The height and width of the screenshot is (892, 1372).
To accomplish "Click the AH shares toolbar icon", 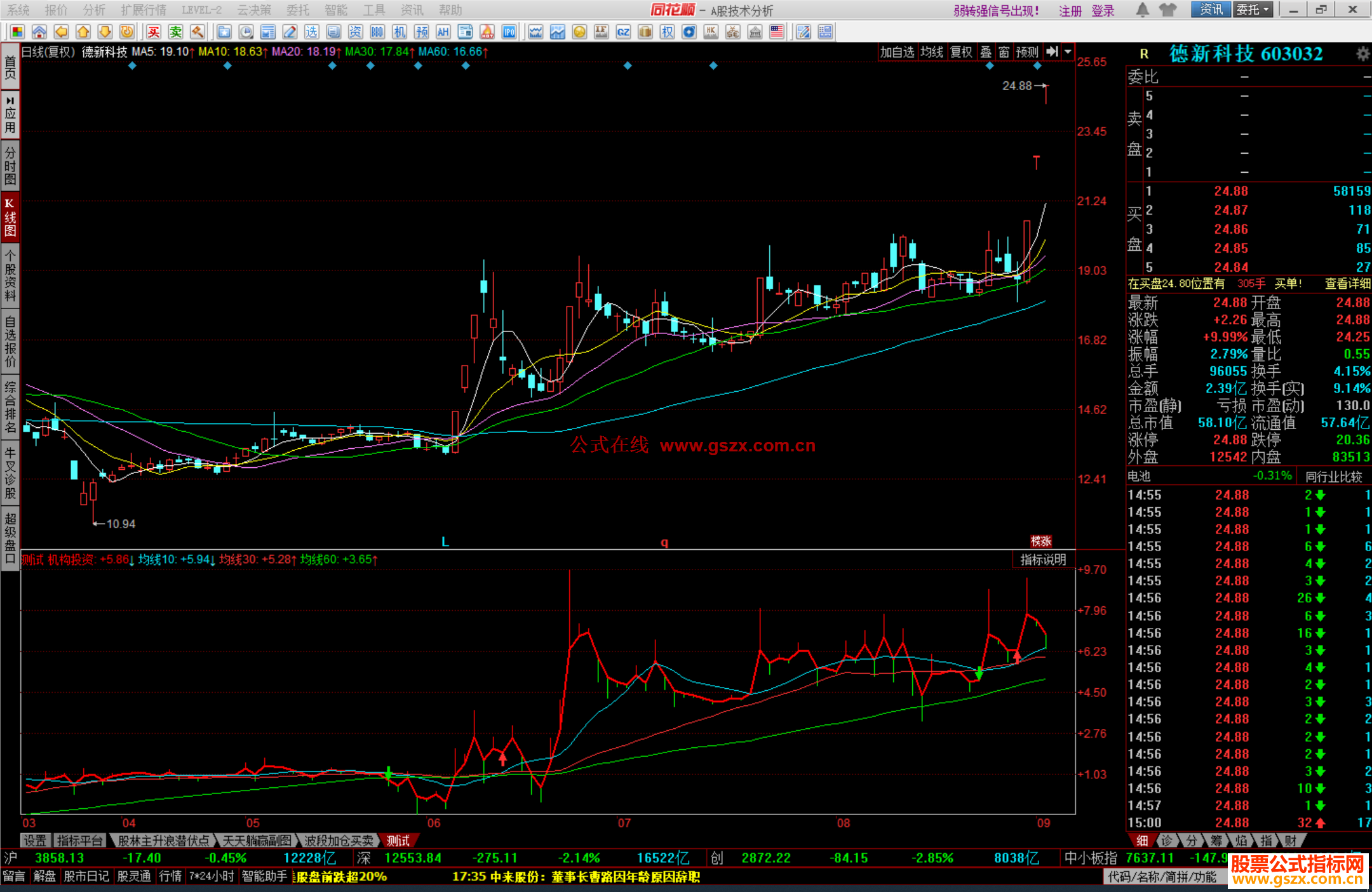I will pos(443,32).
